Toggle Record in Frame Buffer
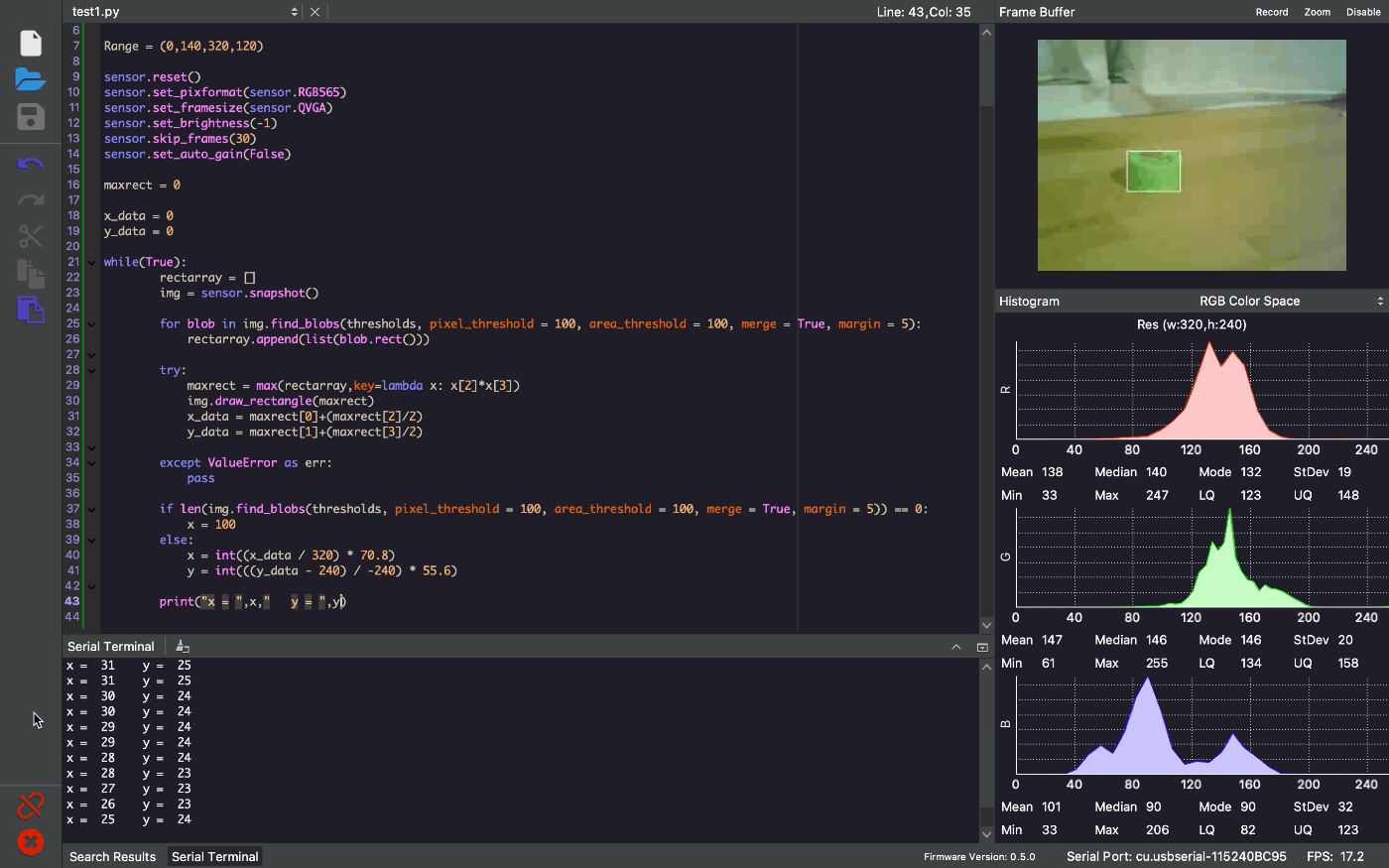Screen dimensions: 1389x868 click(x=1272, y=12)
